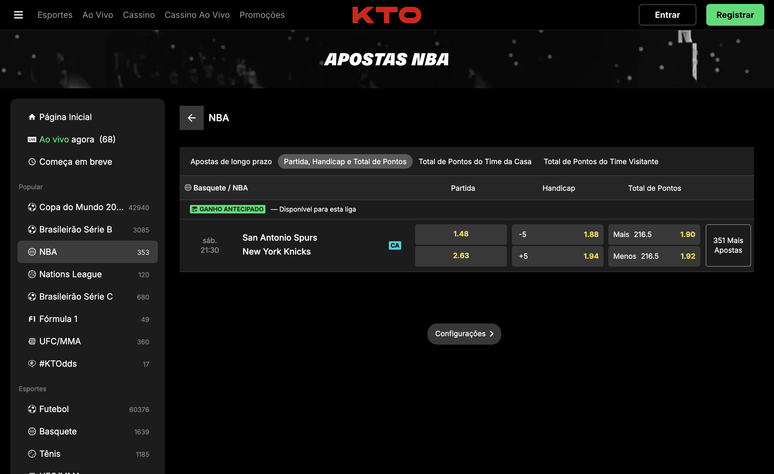The image size is (774, 474).
Task: Click the green Registrar button
Action: point(735,15)
